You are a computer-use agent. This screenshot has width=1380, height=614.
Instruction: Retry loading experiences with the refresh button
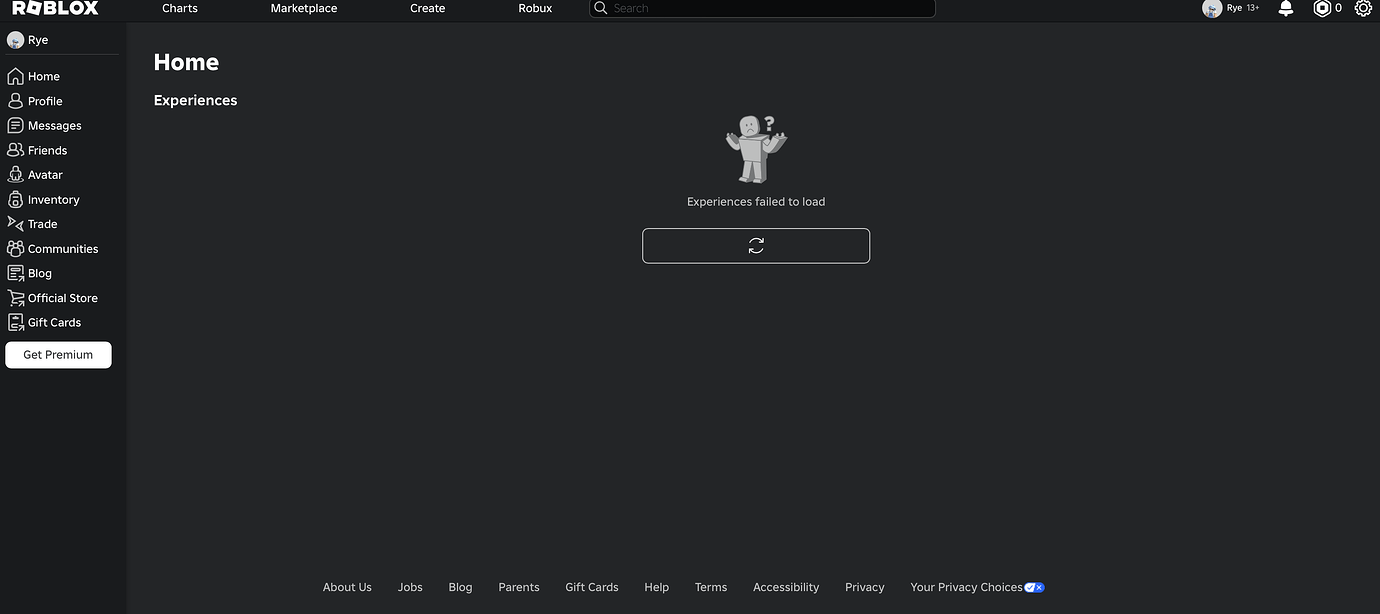coord(756,245)
